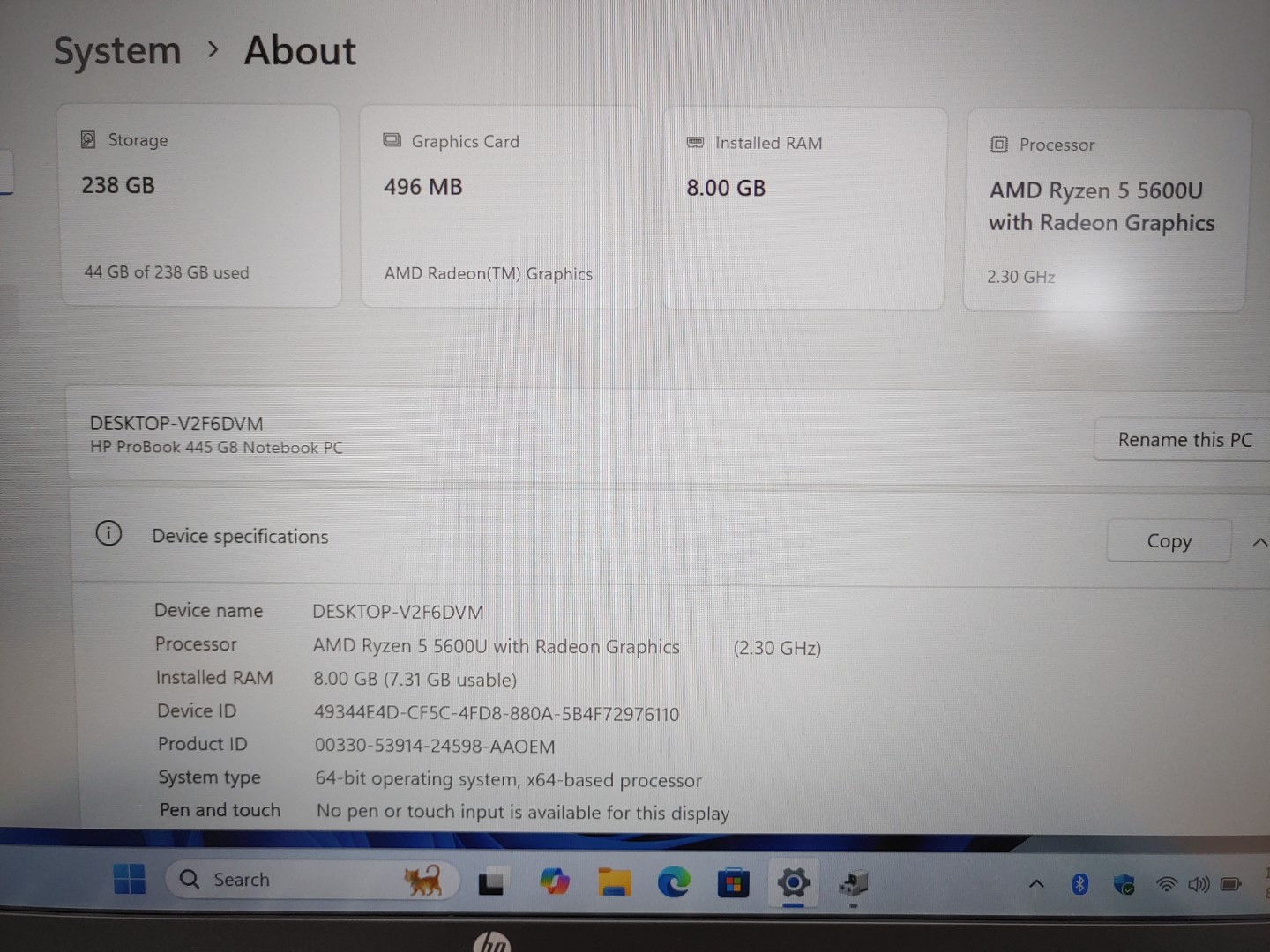
Task: Click the Rename this PC button
Action: pos(1184,440)
